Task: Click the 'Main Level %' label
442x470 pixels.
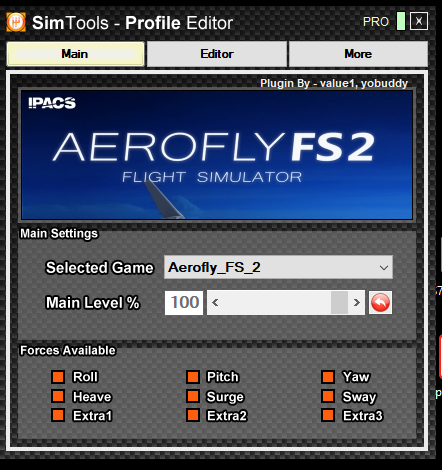Action: pyautogui.click(x=93, y=303)
